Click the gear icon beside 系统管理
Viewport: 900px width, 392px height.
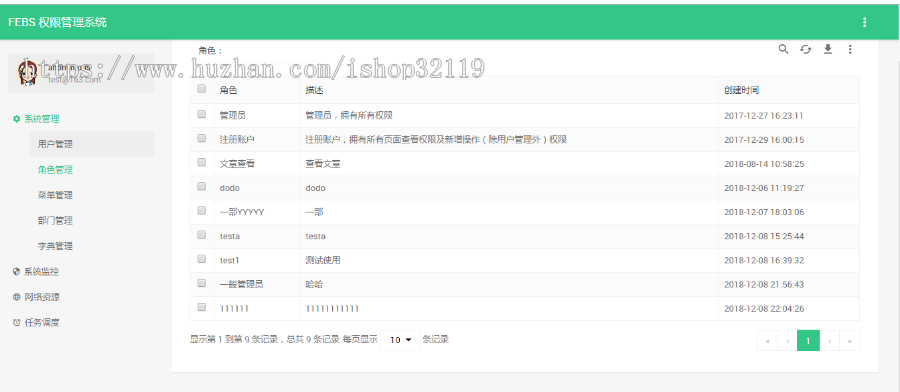coord(17,119)
